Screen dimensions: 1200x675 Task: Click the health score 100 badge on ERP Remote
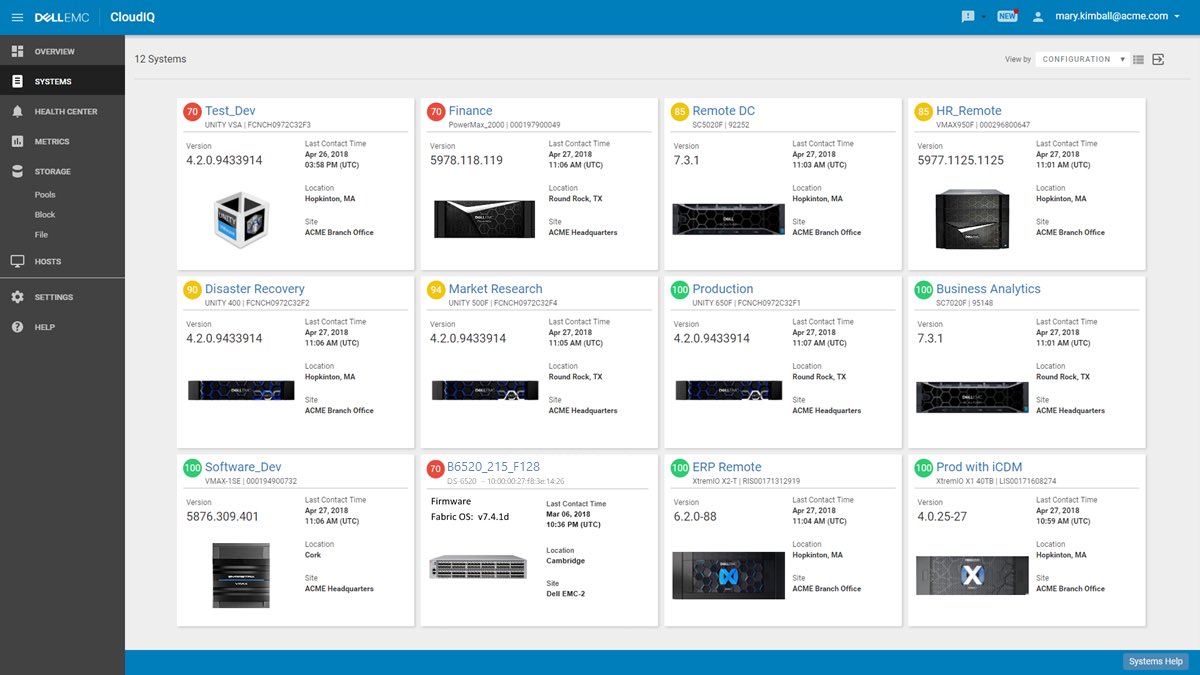click(x=680, y=468)
